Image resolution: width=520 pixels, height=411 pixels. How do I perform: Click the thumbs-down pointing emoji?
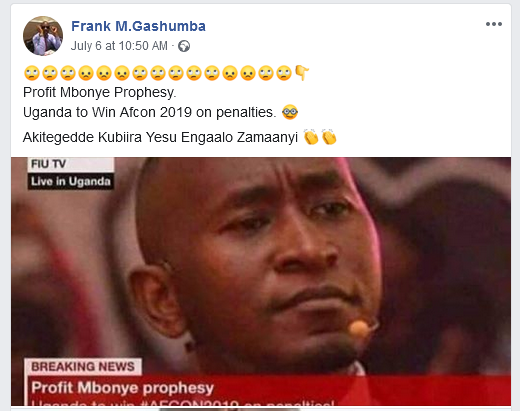(x=302, y=73)
